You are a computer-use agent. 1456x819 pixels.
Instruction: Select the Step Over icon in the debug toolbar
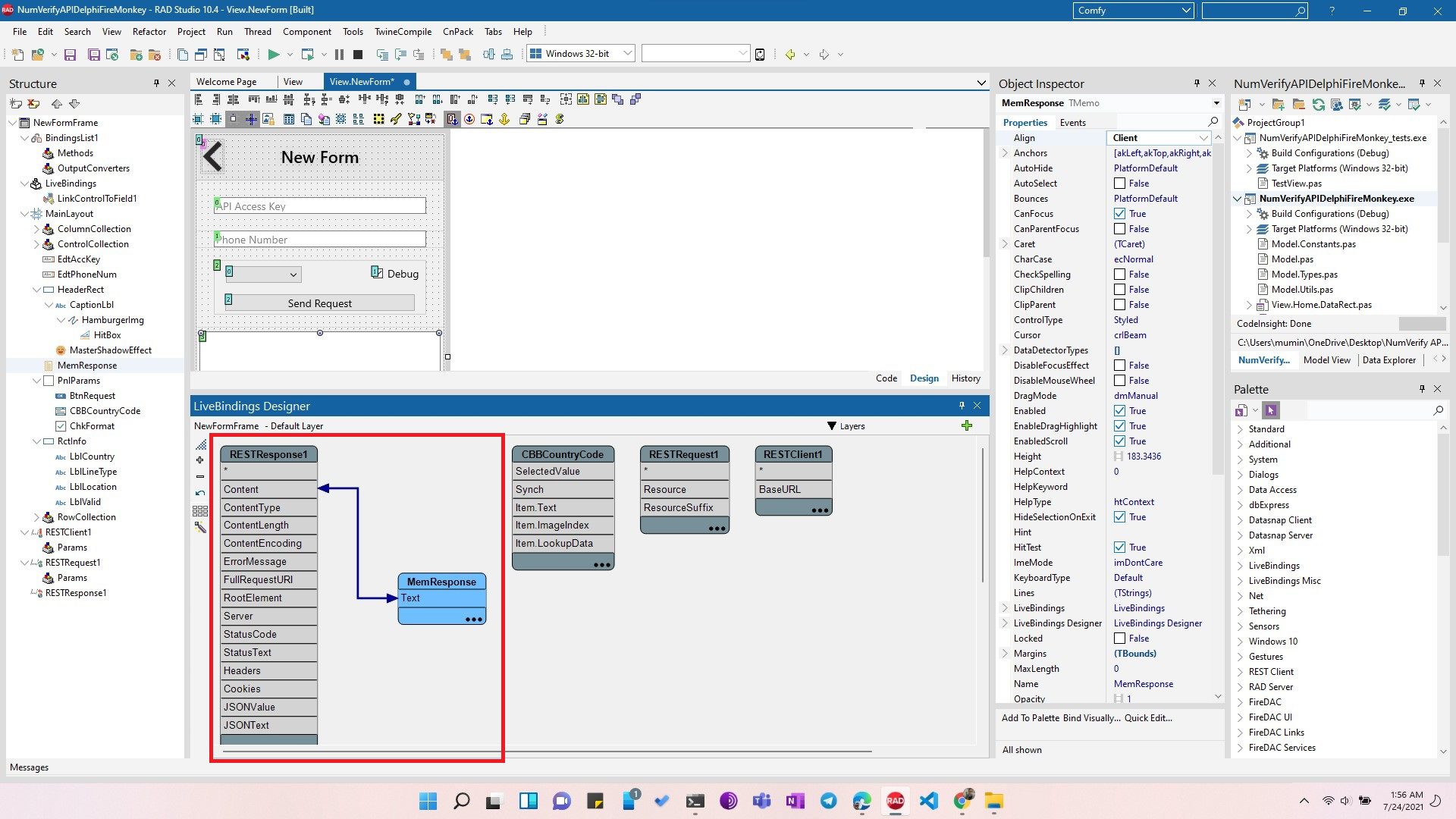click(x=400, y=55)
